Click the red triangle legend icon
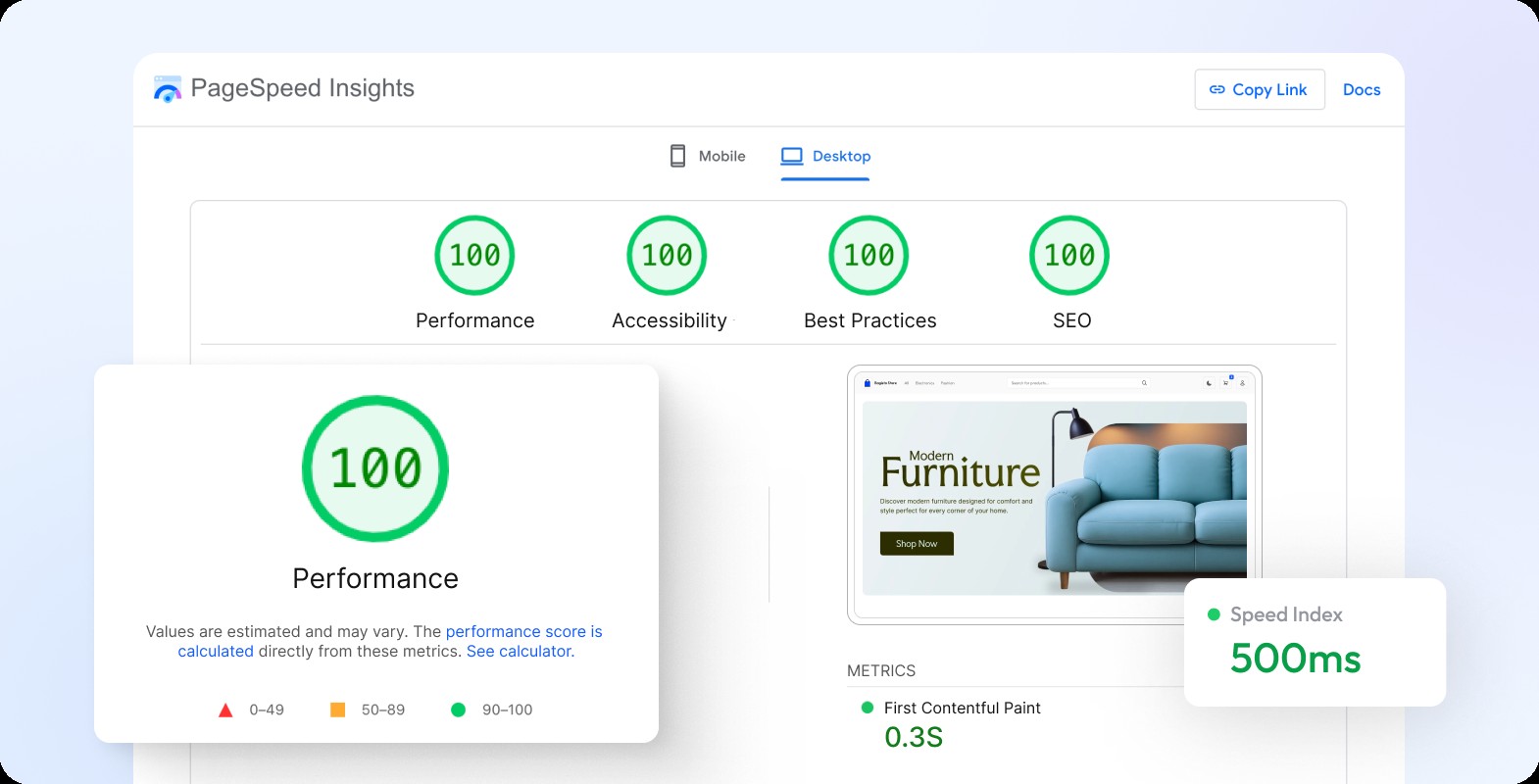 click(x=225, y=710)
